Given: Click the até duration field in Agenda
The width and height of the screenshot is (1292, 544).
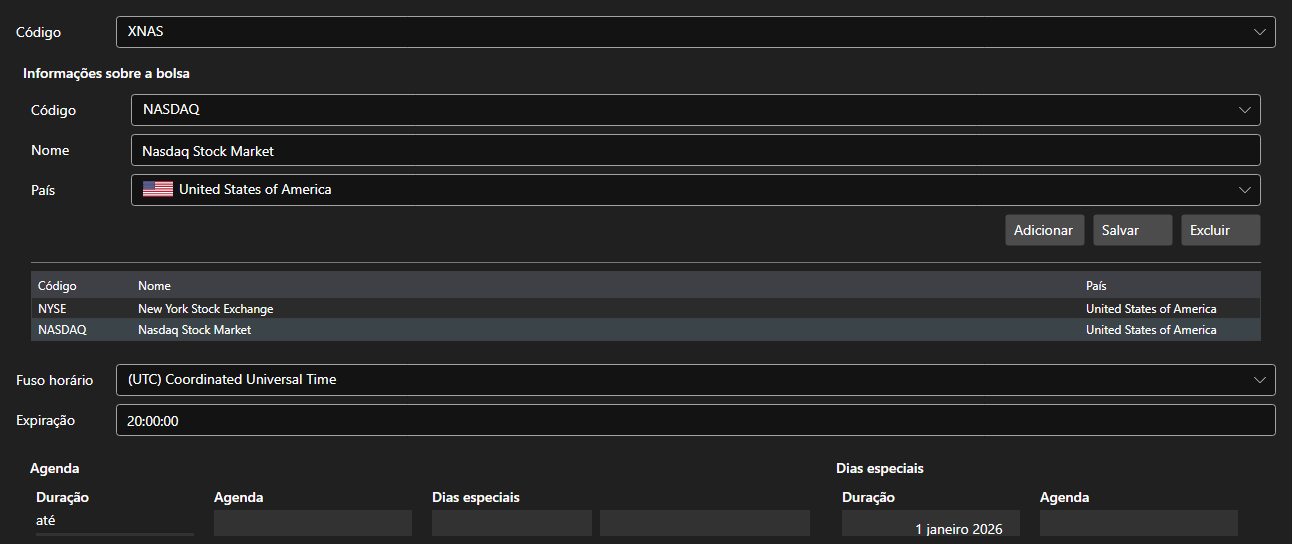Looking at the screenshot, I should pyautogui.click(x=115, y=521).
